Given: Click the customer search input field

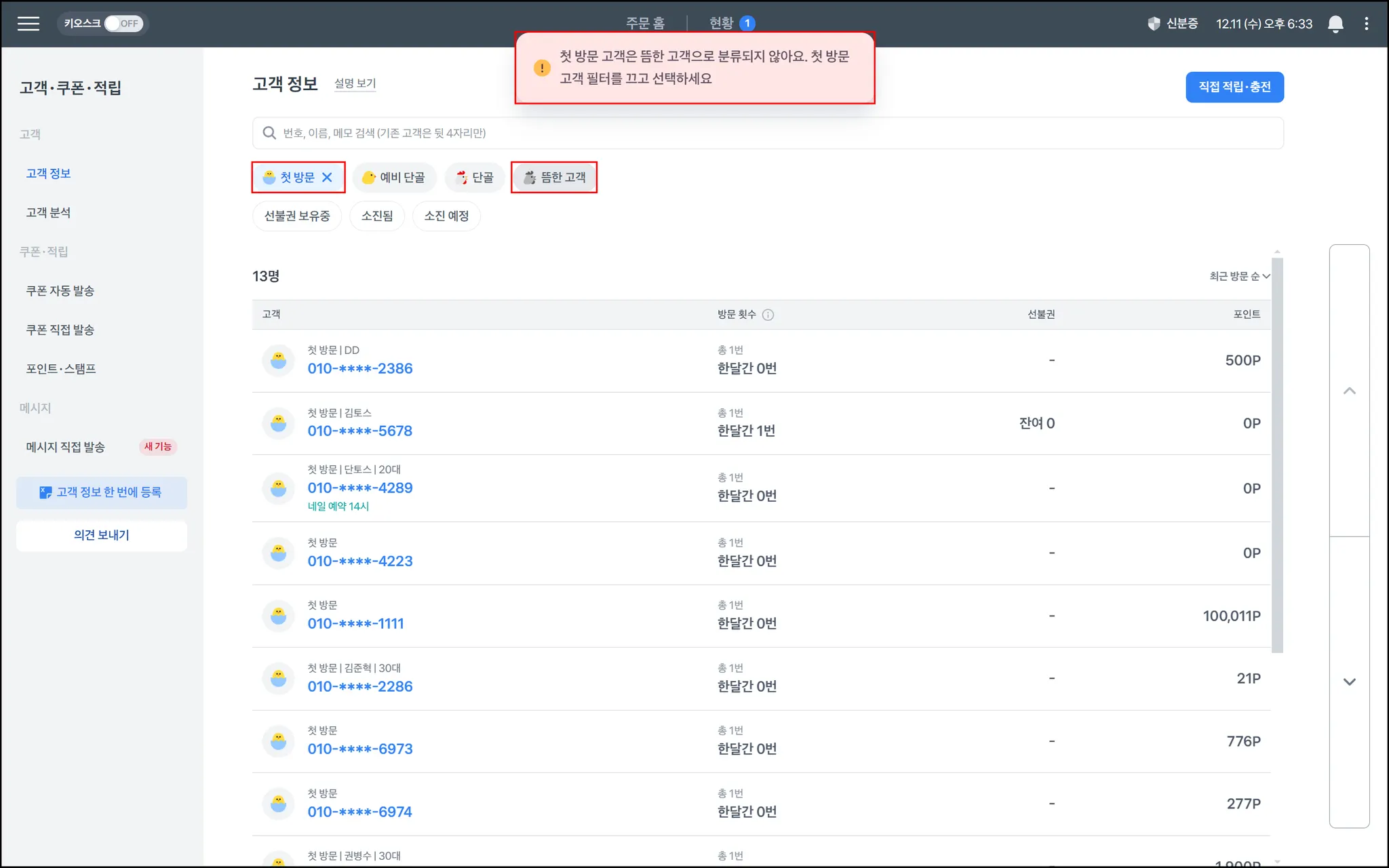Looking at the screenshot, I should tap(766, 133).
